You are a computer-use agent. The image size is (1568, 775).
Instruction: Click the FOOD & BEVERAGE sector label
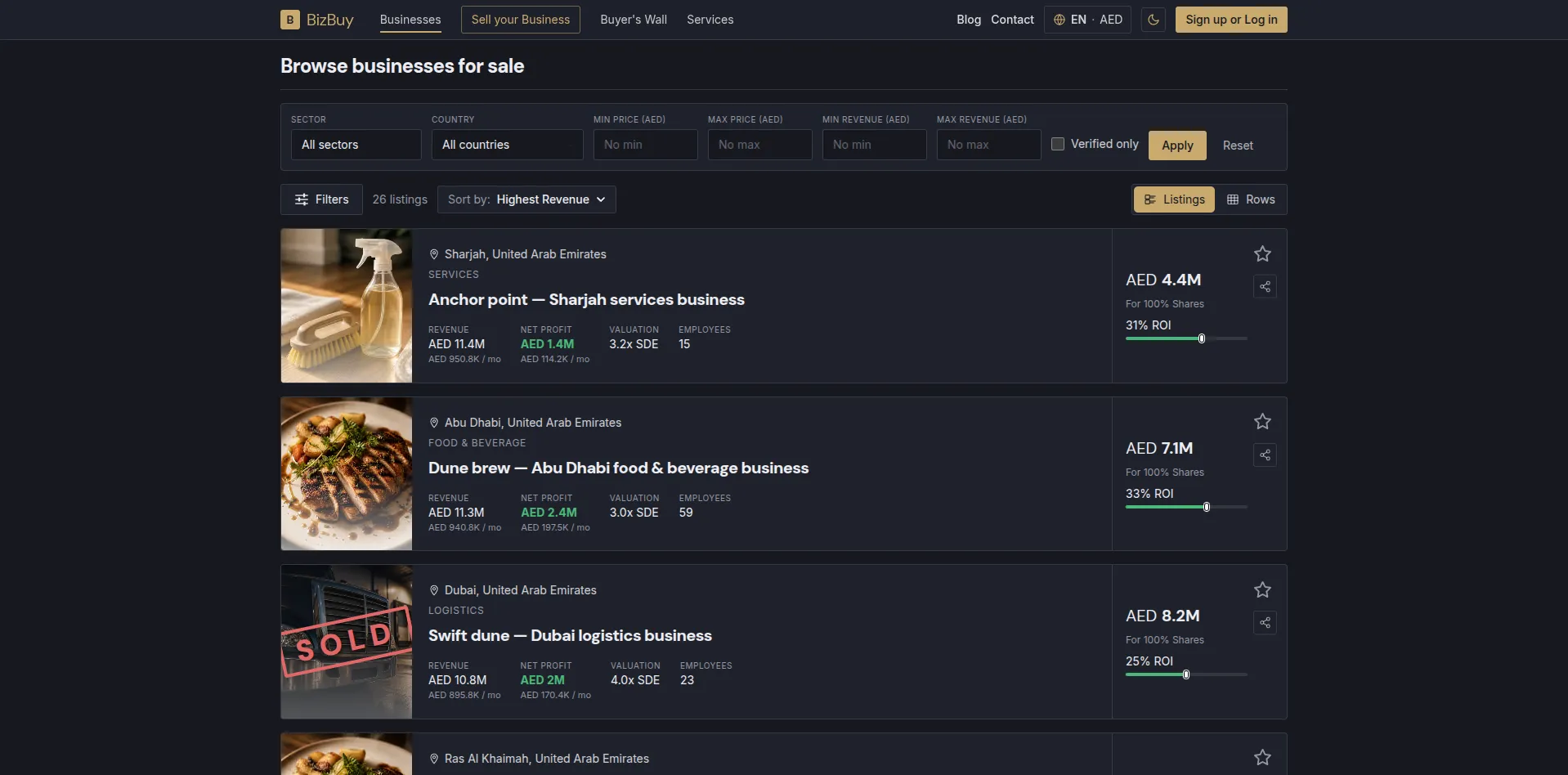coord(477,443)
